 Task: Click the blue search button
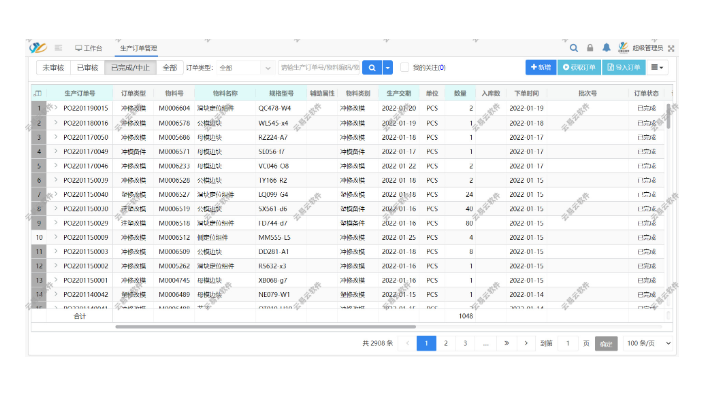(372, 67)
